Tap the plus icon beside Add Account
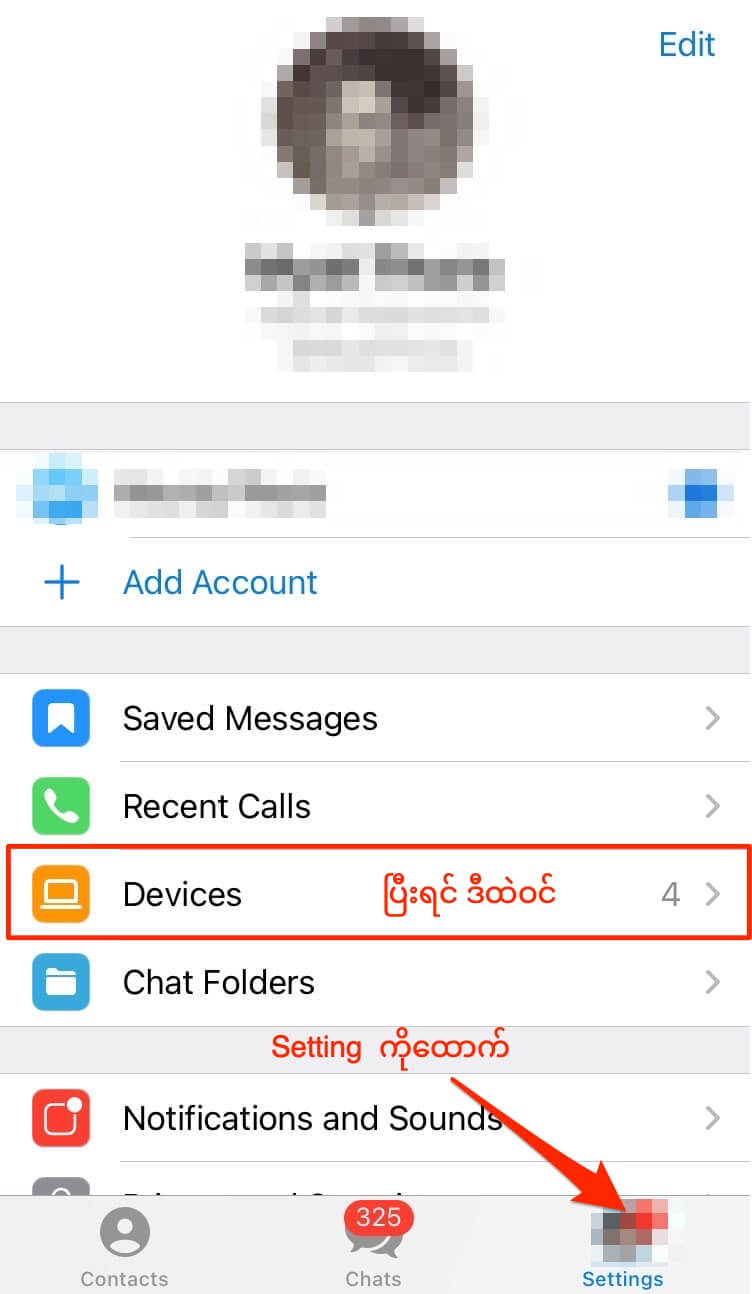Viewport: 752px width, 1294px height. click(62, 582)
